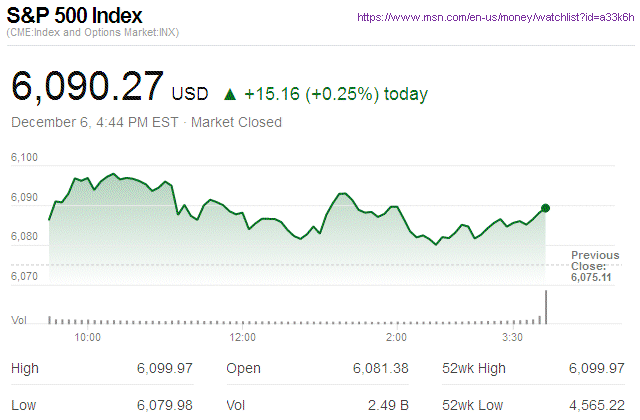Image resolution: width=640 pixels, height=420 pixels.
Task: Click the green end-point dot on the chart line
Action: coord(545,208)
